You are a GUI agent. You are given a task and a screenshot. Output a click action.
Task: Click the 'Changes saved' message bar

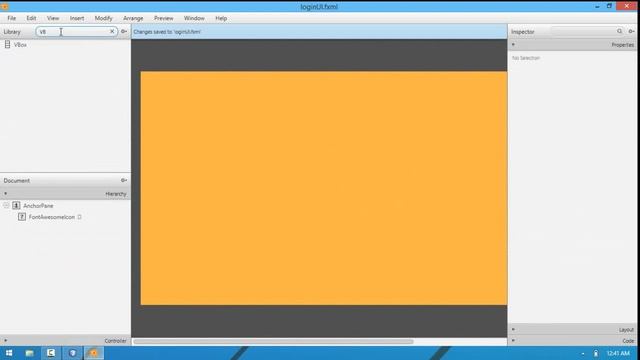pyautogui.click(x=319, y=31)
